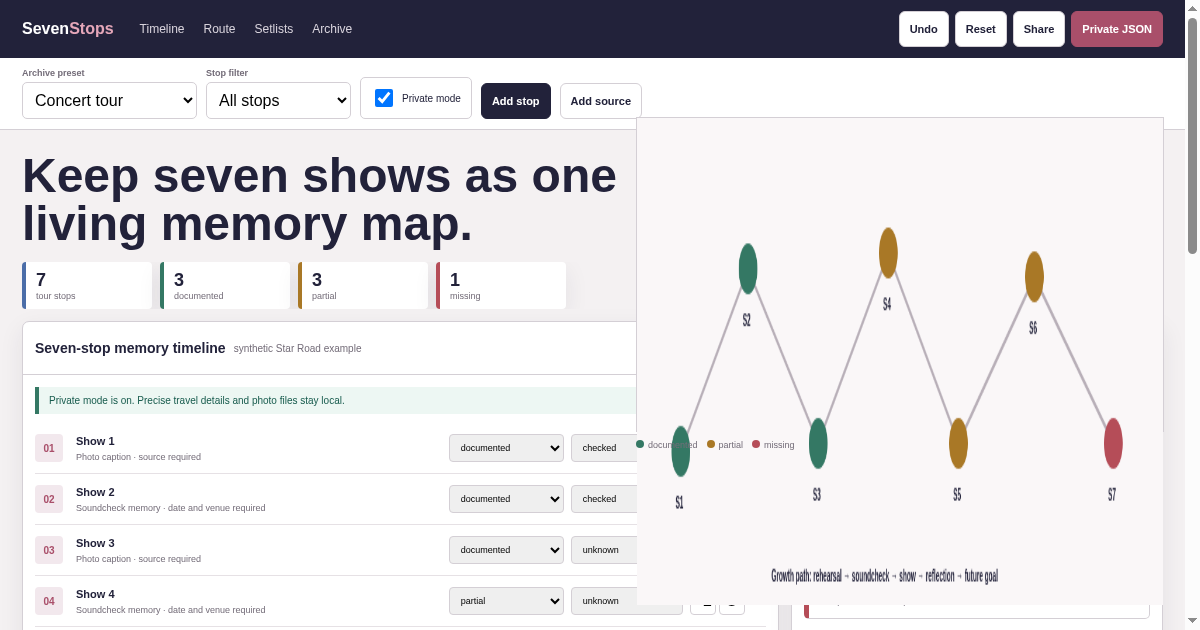Viewport: 1200px width, 630px height.
Task: Click the Seven-stop memory timeline heading
Action: (130, 348)
